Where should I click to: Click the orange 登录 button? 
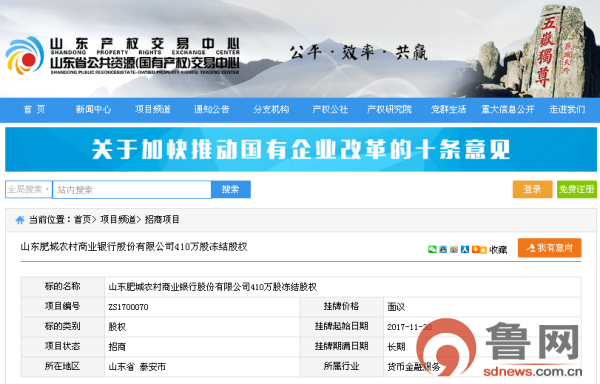[532, 189]
